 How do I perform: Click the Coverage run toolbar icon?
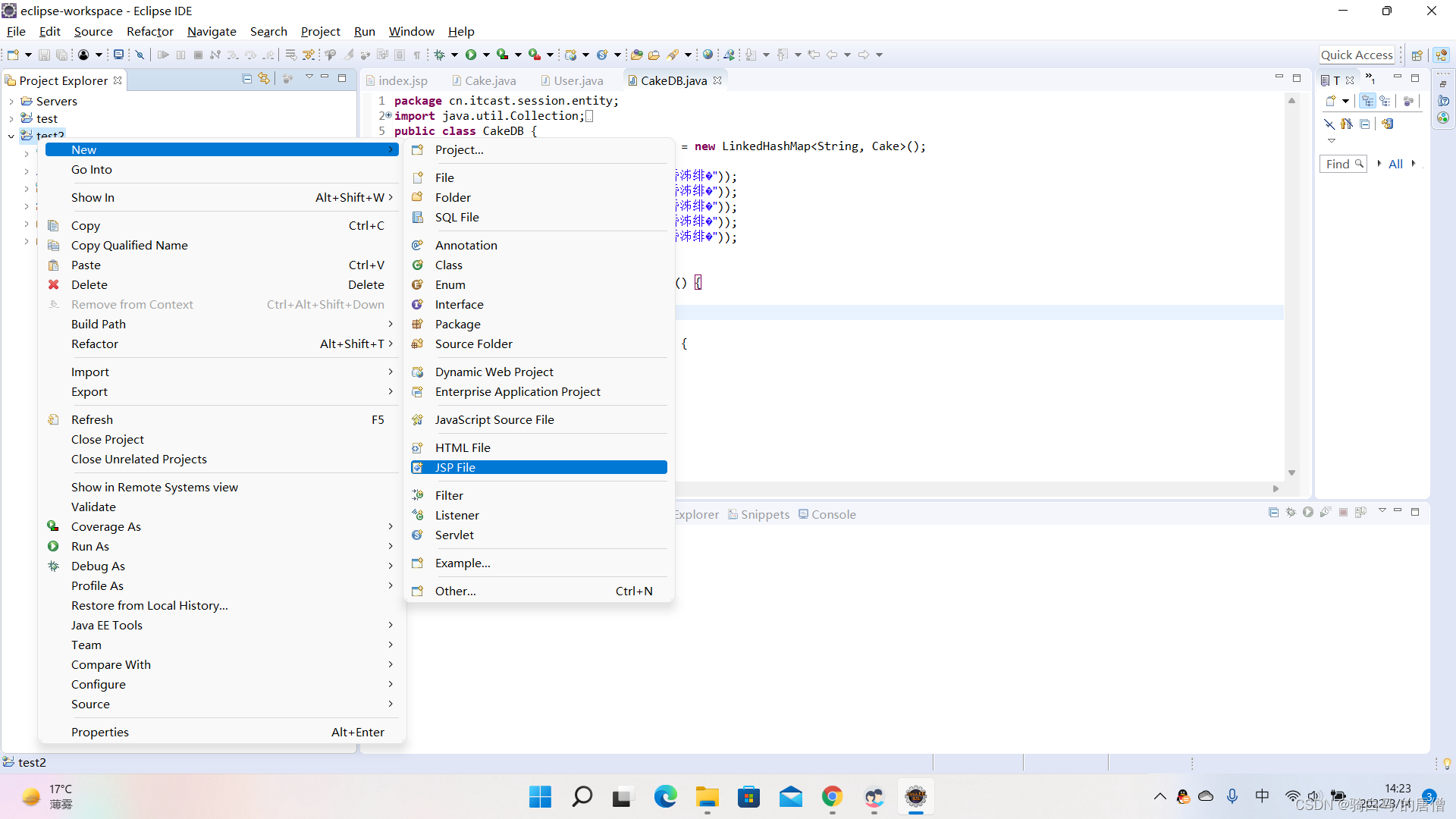coord(502,55)
